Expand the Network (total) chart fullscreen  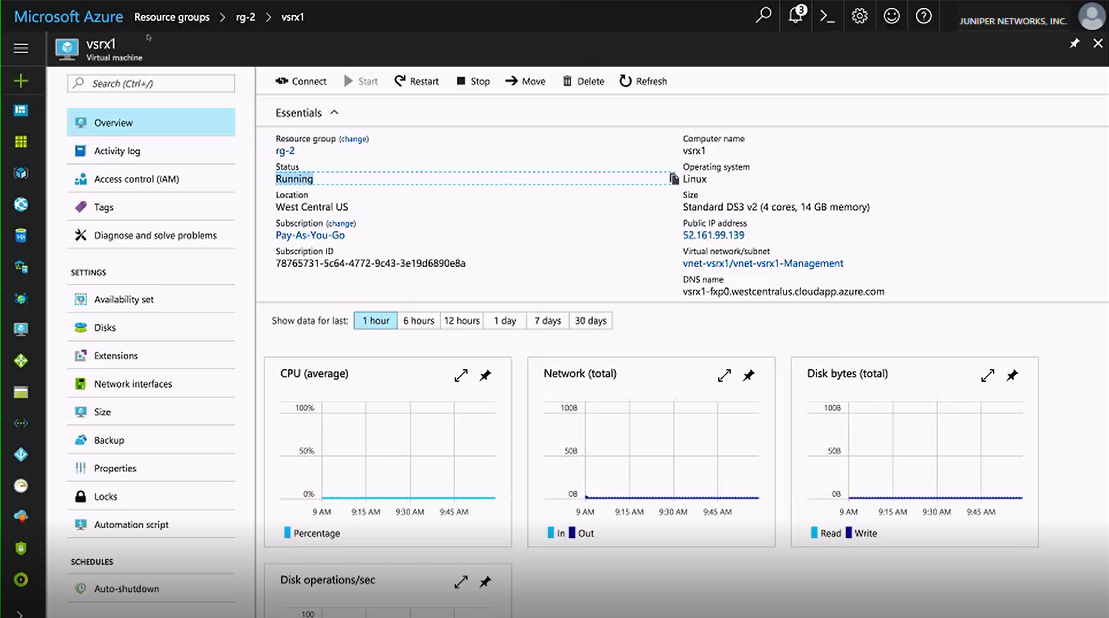pos(724,375)
